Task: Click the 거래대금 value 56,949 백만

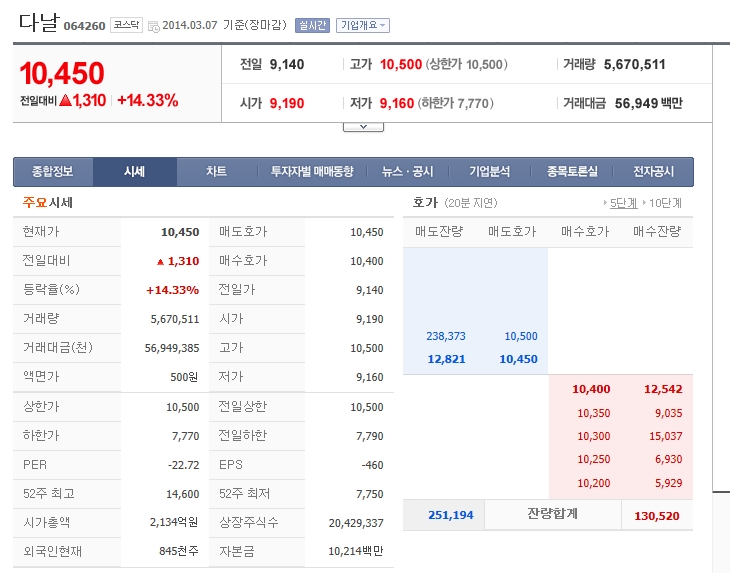Action: [649, 103]
